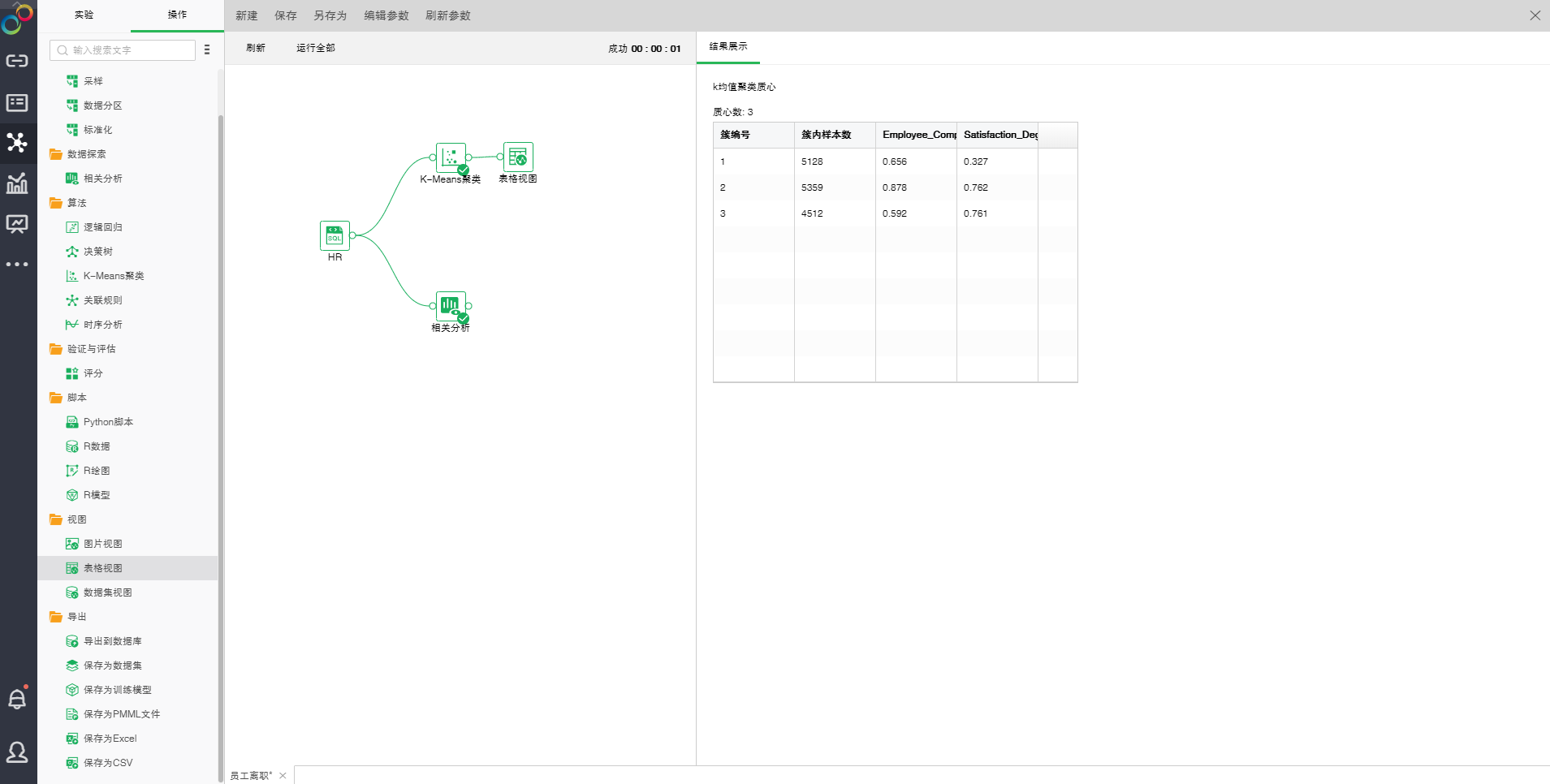Switch to the 实验 tab
This screenshot has width=1550, height=784.
click(84, 15)
